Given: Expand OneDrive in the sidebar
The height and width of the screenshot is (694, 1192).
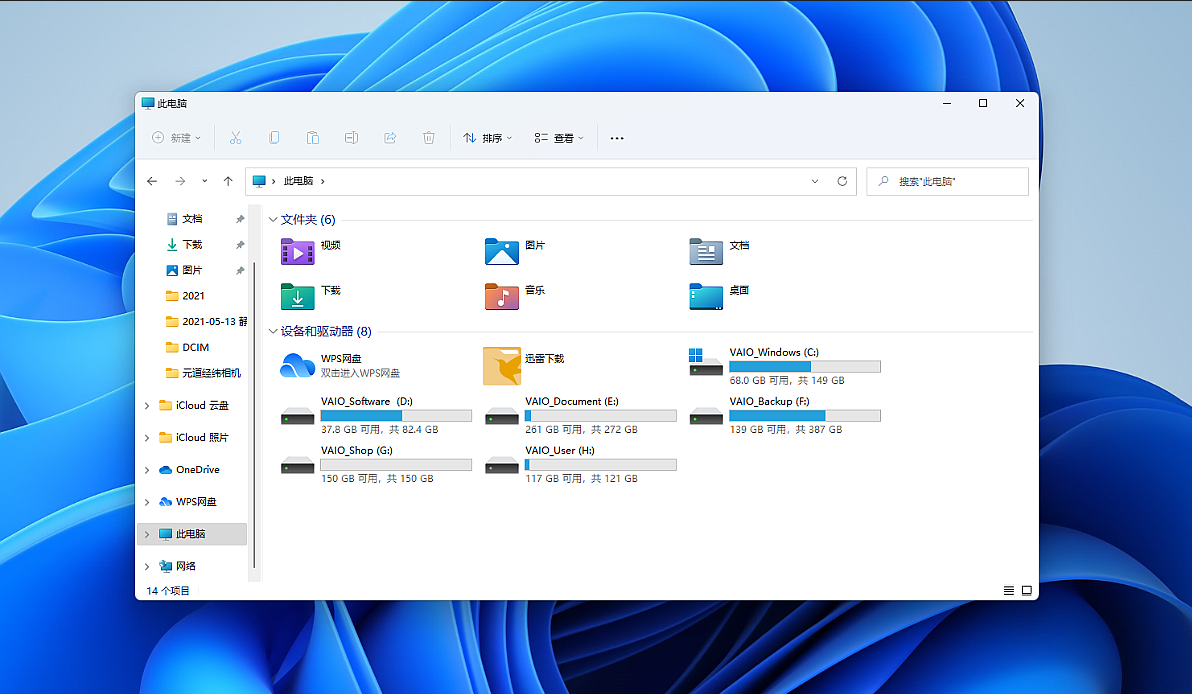Looking at the screenshot, I should (x=147, y=470).
